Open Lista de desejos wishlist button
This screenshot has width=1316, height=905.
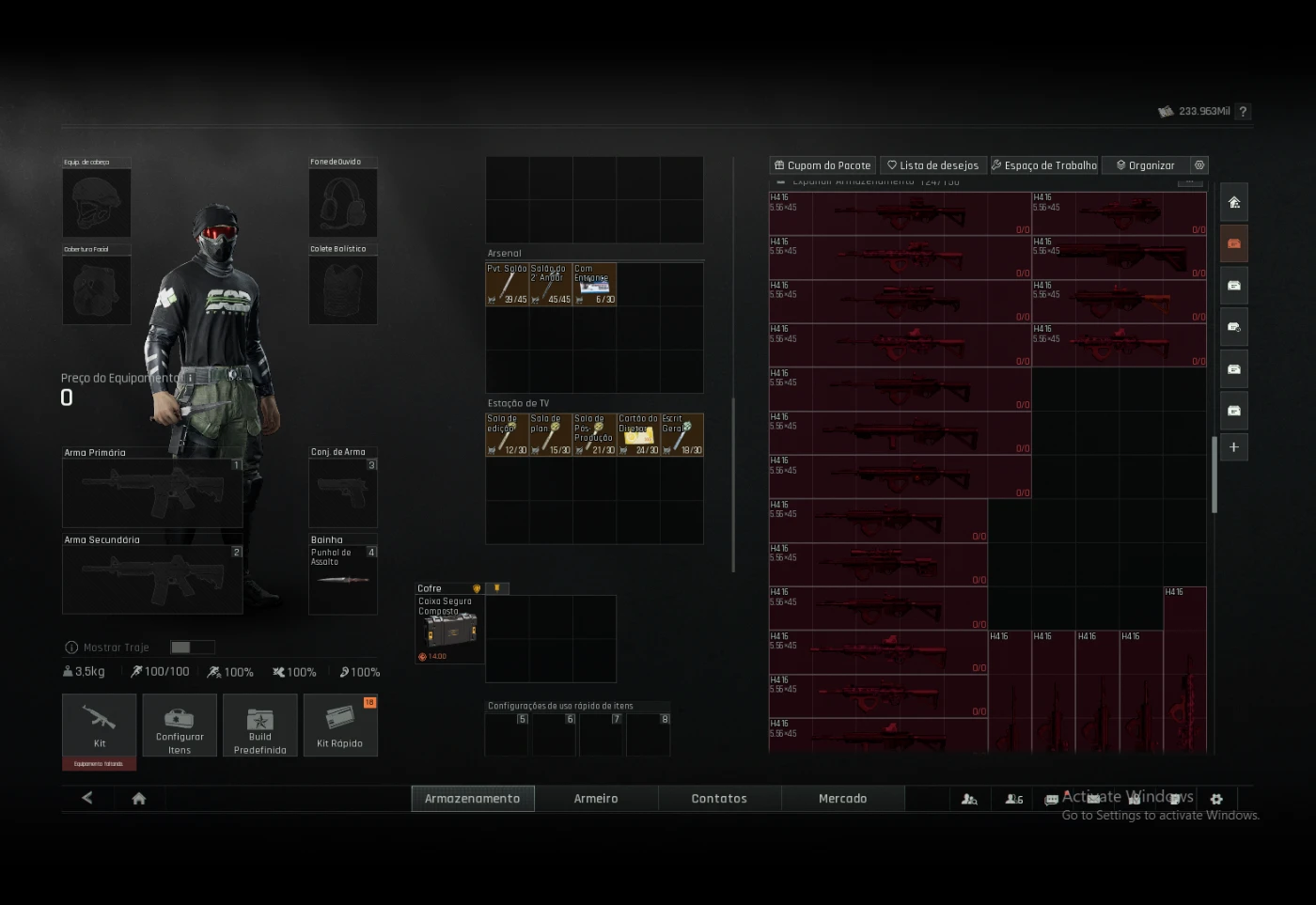coord(933,165)
